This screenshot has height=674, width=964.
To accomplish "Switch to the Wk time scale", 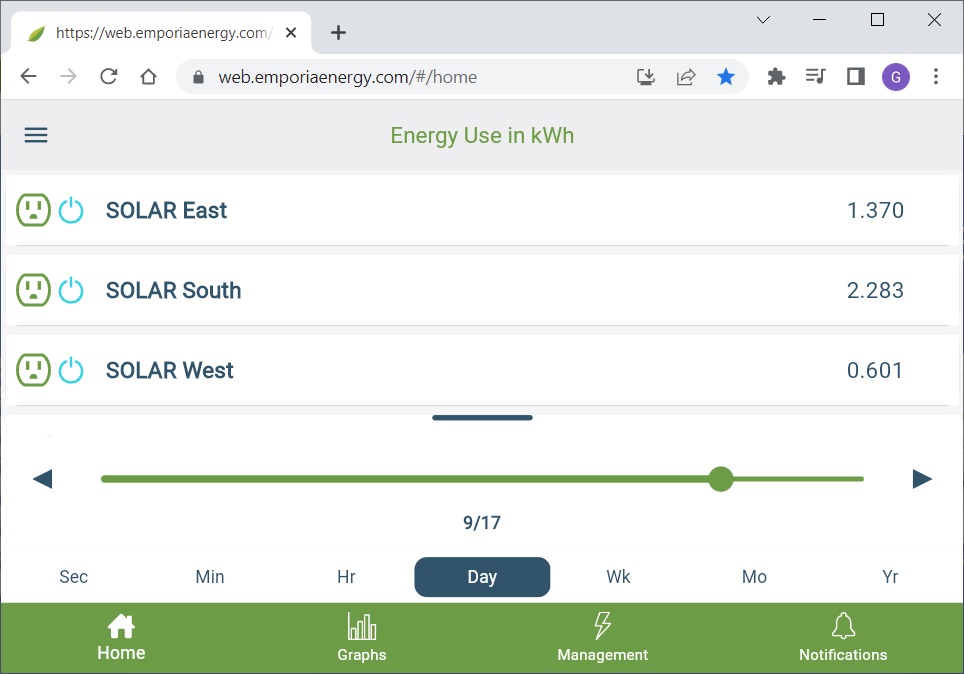I will (x=618, y=577).
